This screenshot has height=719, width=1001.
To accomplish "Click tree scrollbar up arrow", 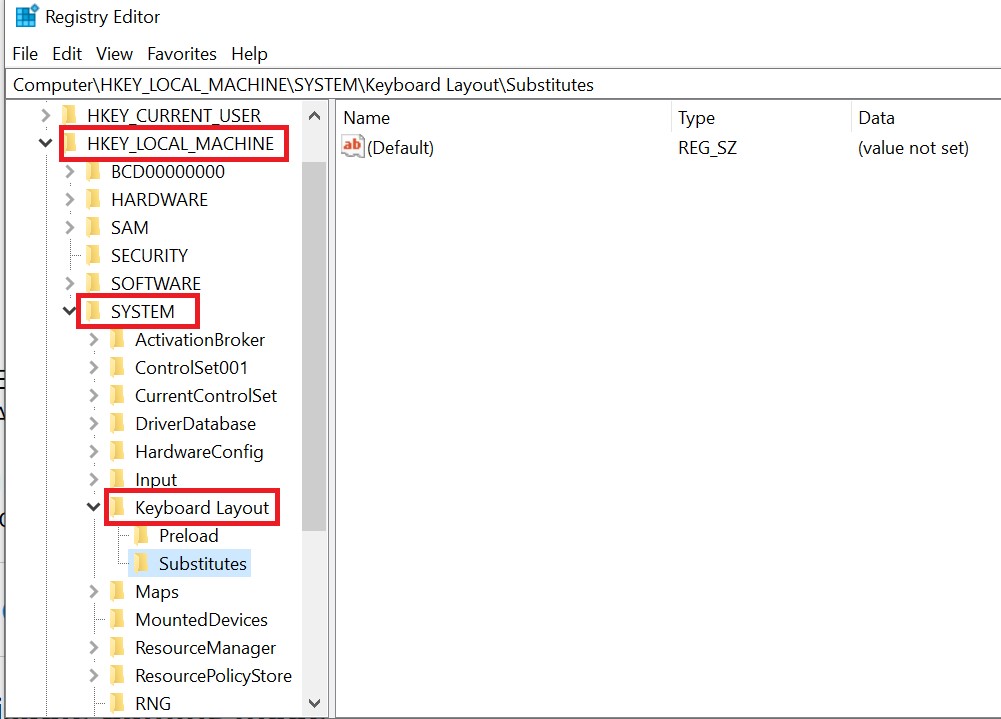I will point(314,116).
